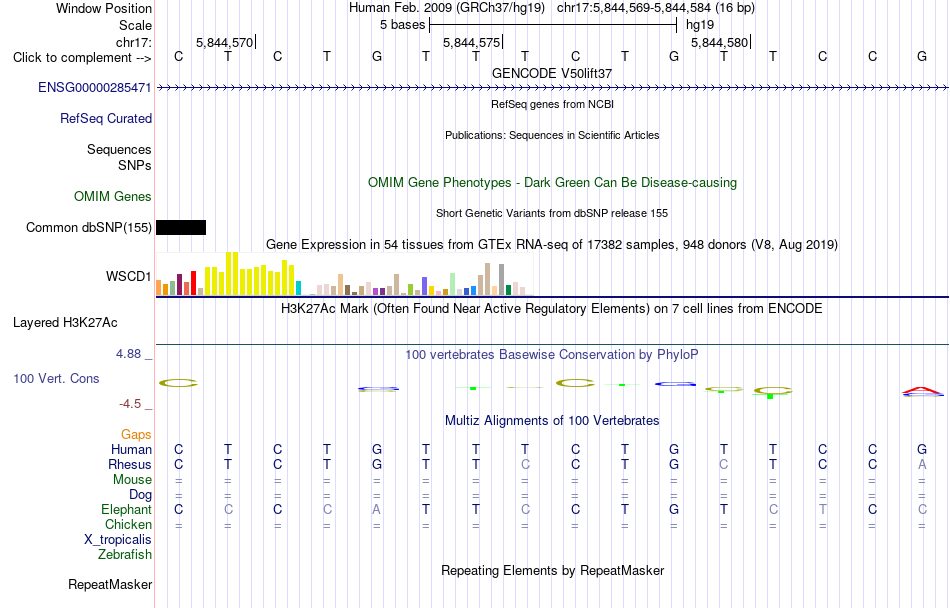This screenshot has height=608, width=950.
Task: Click the Window Position label
Action: point(104,8)
